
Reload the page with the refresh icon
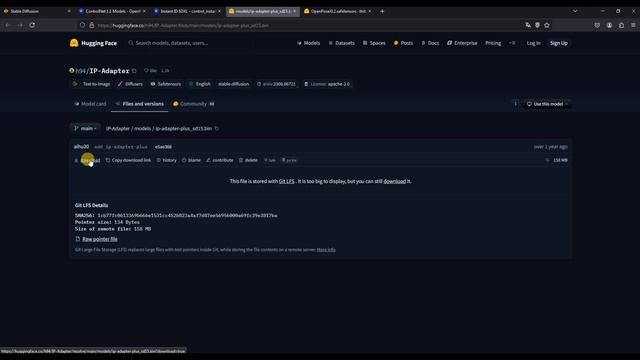click(32, 25)
